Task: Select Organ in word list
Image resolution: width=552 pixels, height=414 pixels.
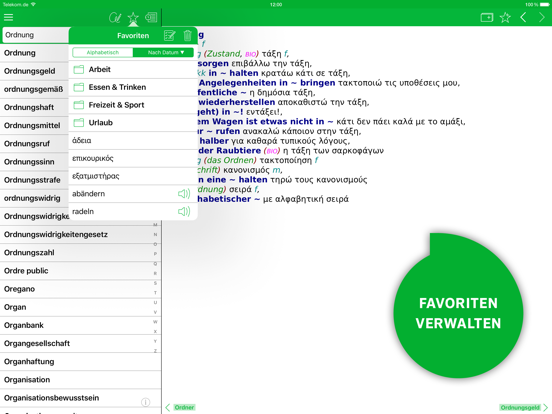Action: click(80, 307)
